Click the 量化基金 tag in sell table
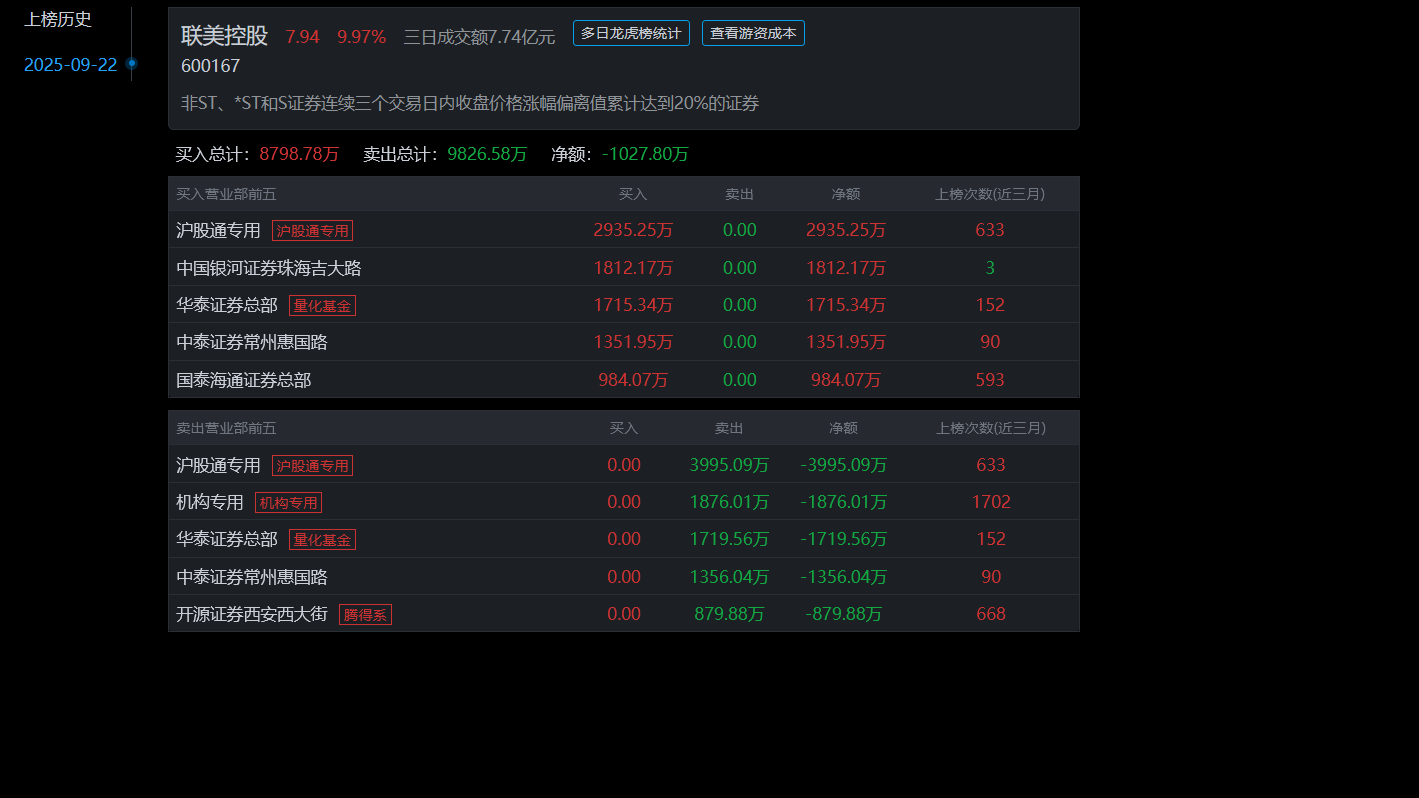The width and height of the screenshot is (1419, 798). [x=322, y=539]
